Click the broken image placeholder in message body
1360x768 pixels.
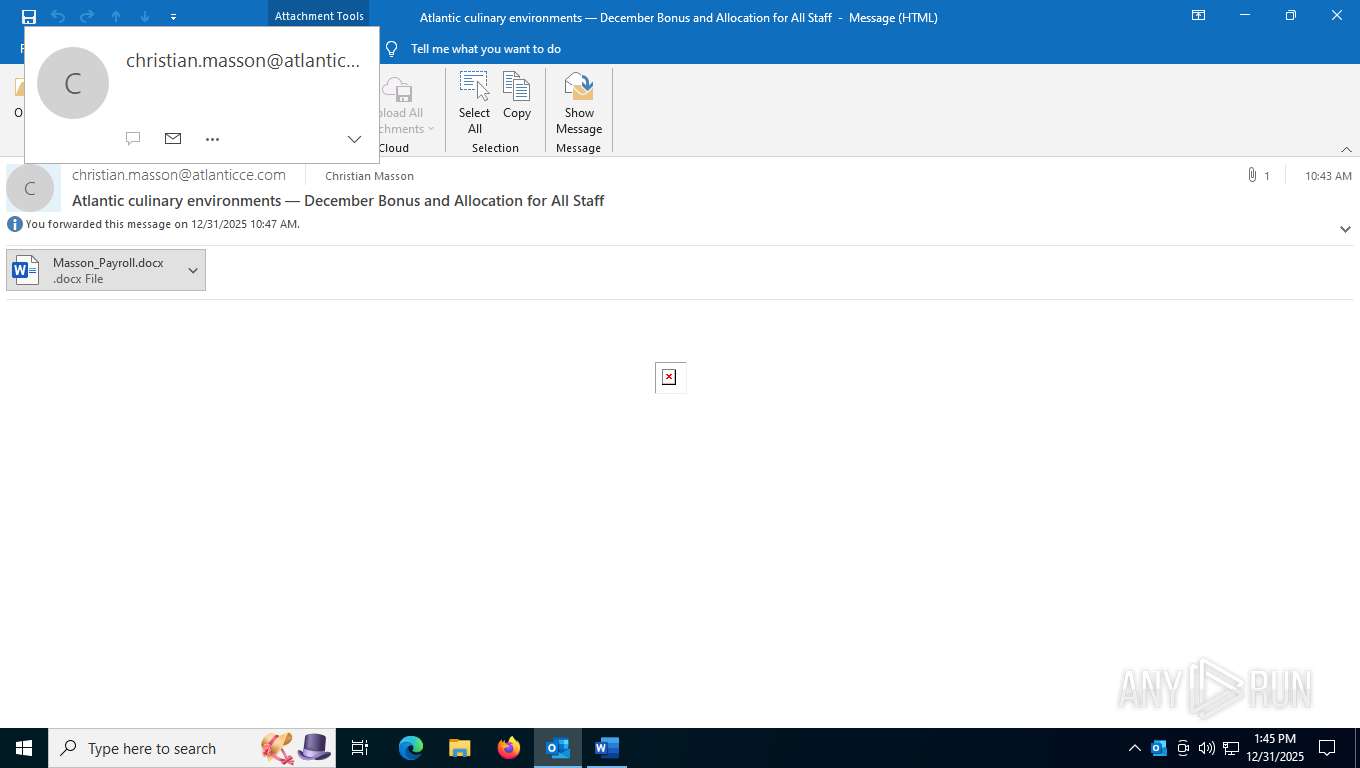click(x=670, y=377)
